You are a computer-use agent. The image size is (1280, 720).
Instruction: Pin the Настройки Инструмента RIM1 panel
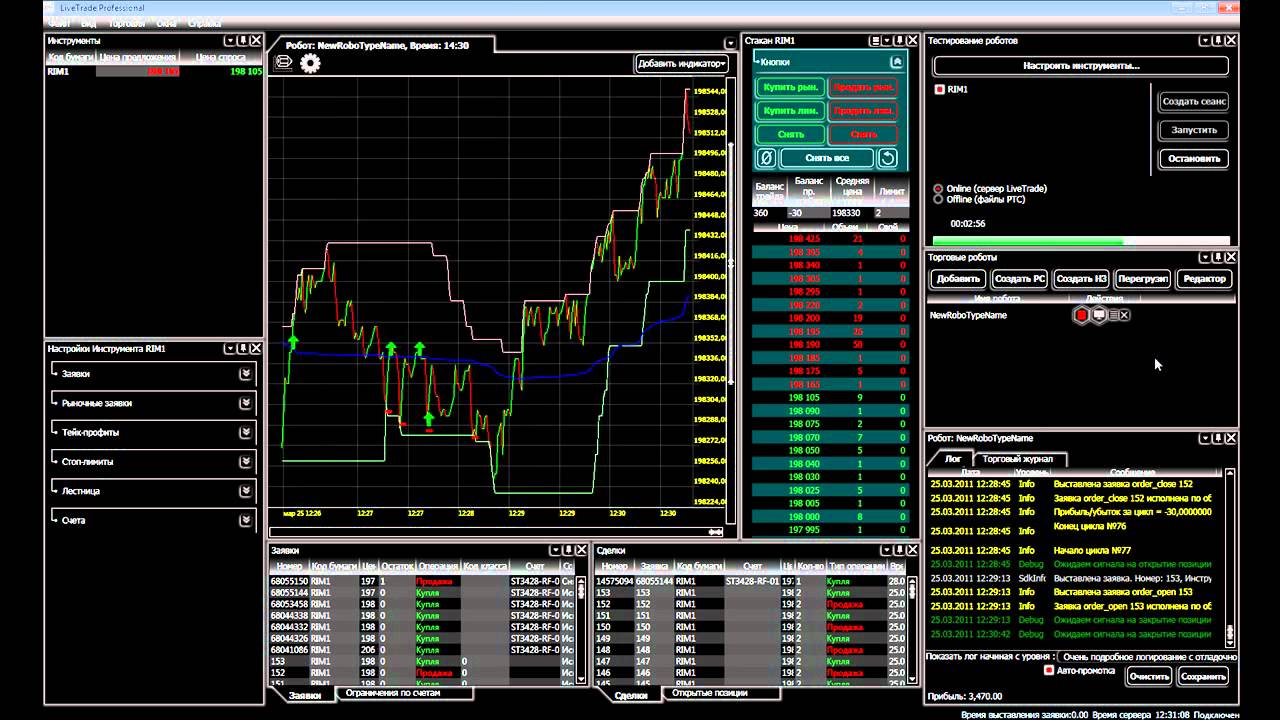(x=243, y=348)
